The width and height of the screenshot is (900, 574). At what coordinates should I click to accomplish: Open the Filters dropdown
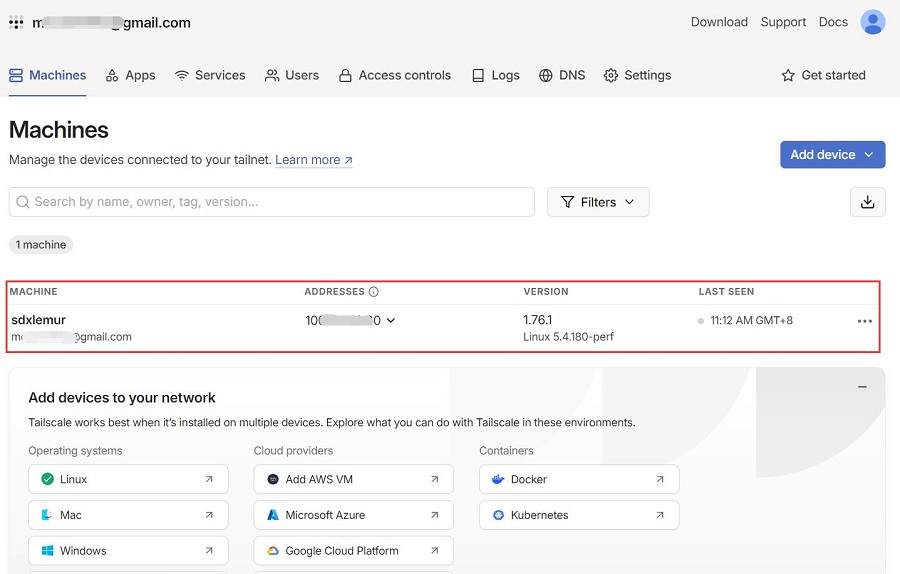click(598, 201)
